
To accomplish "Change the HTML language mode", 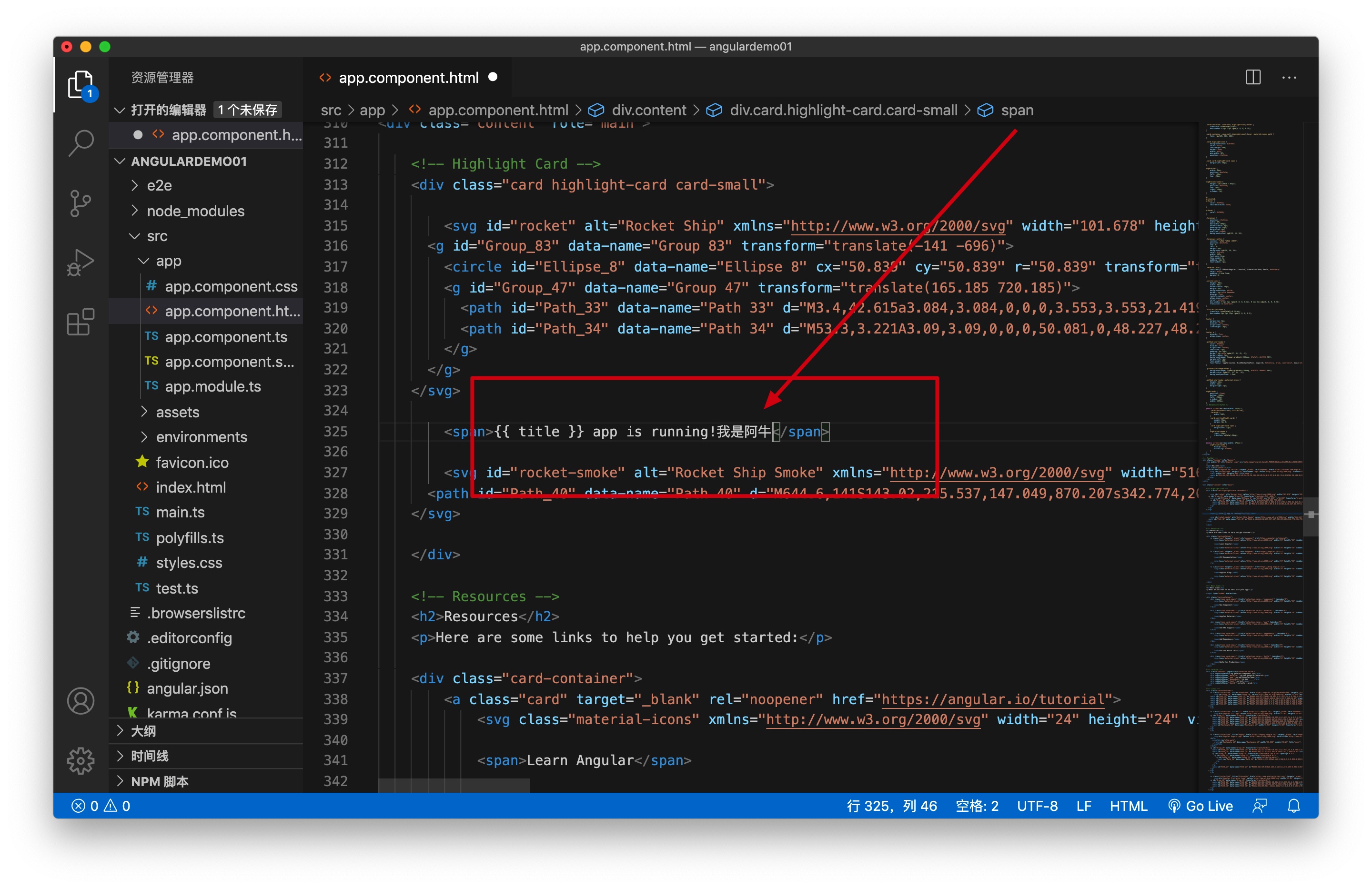I will coord(1128,806).
